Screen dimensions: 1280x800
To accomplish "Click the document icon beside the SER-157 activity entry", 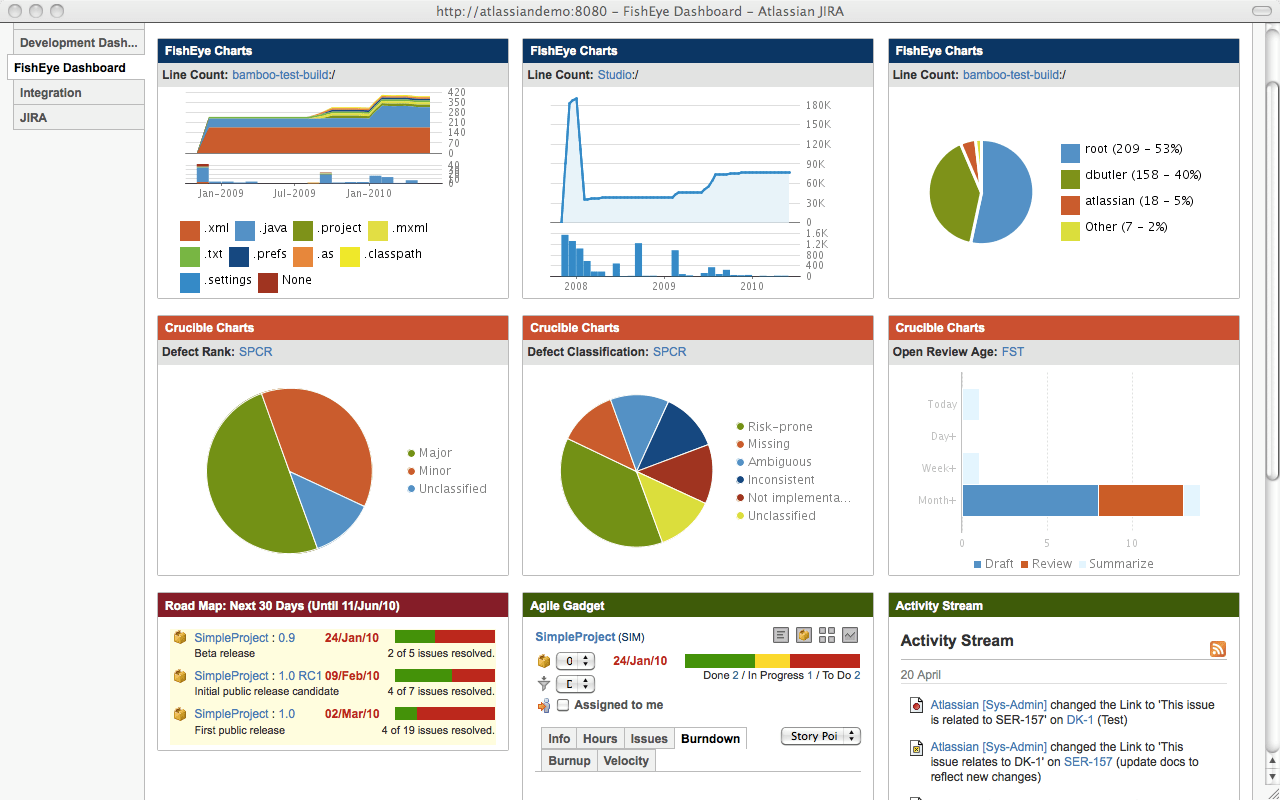I will [917, 747].
